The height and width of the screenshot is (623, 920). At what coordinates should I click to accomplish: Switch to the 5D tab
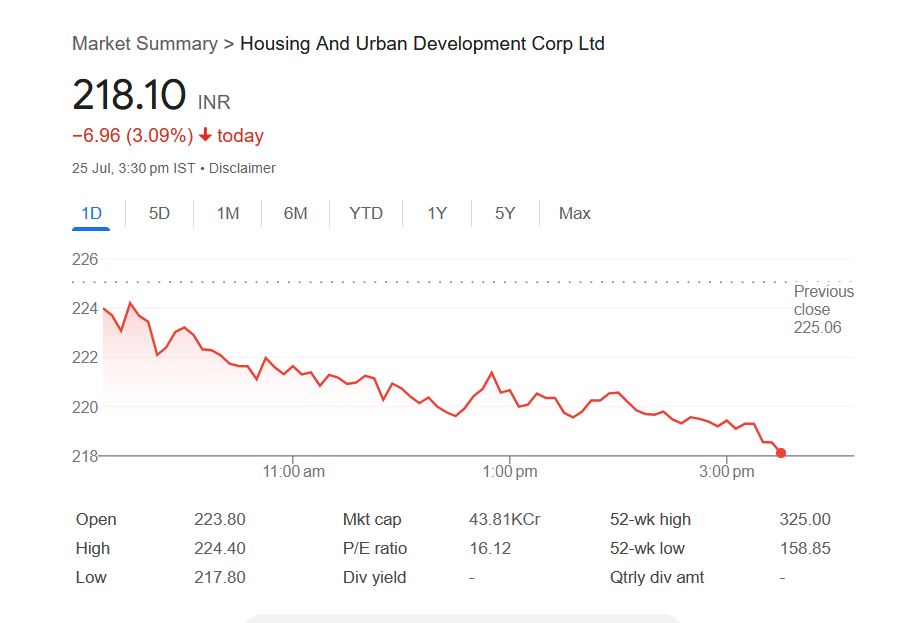pos(159,213)
